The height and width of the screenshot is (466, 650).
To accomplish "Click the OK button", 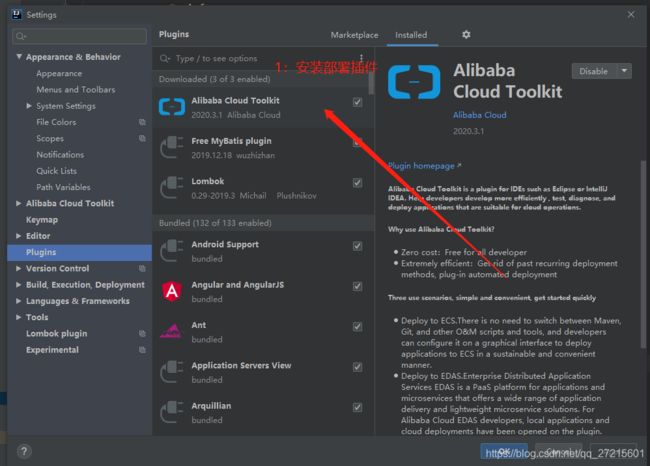I will [x=504, y=451].
